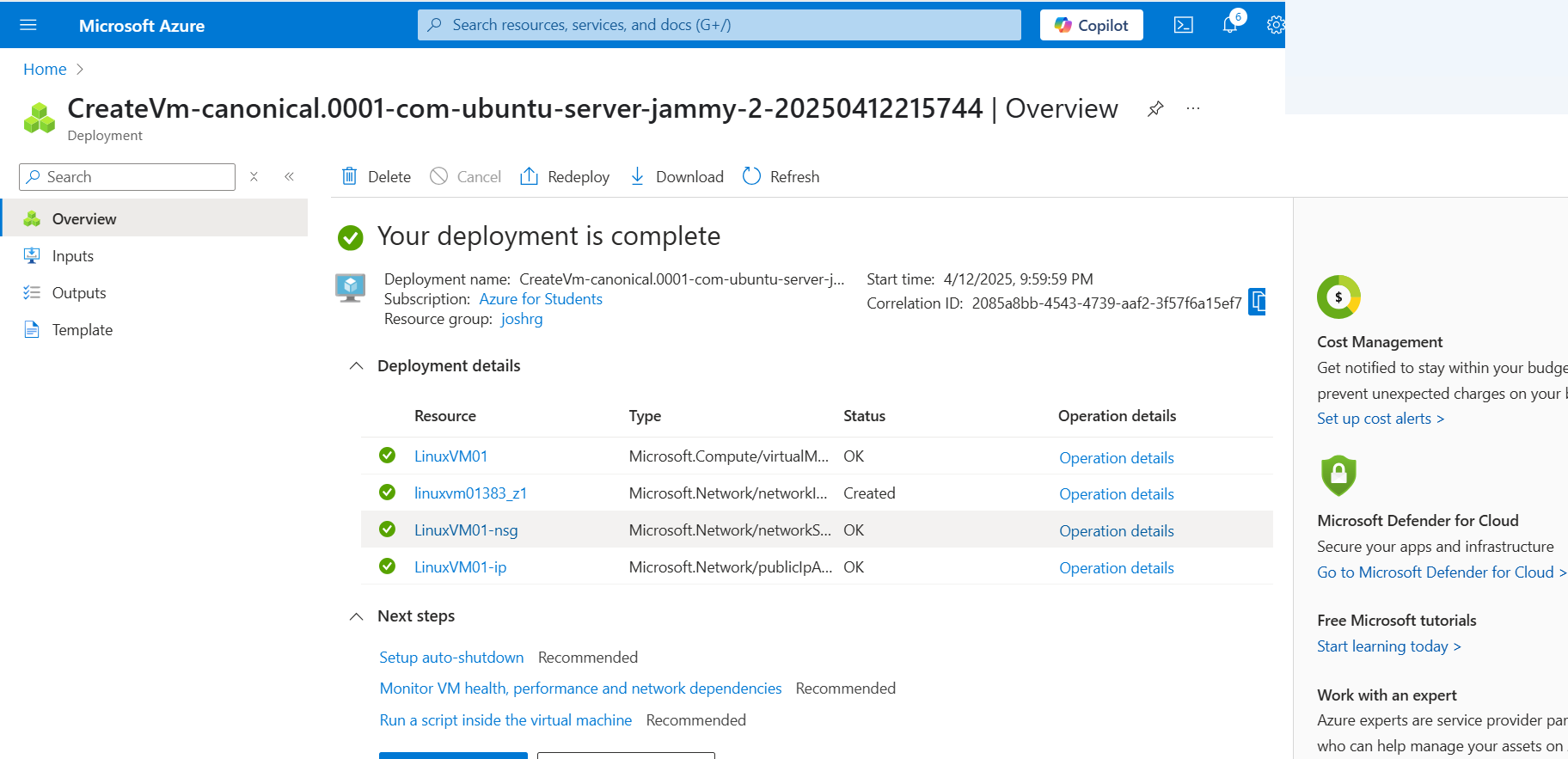Click the Cost Management dollar icon
Viewport: 1568px width, 759px height.
coord(1338,297)
